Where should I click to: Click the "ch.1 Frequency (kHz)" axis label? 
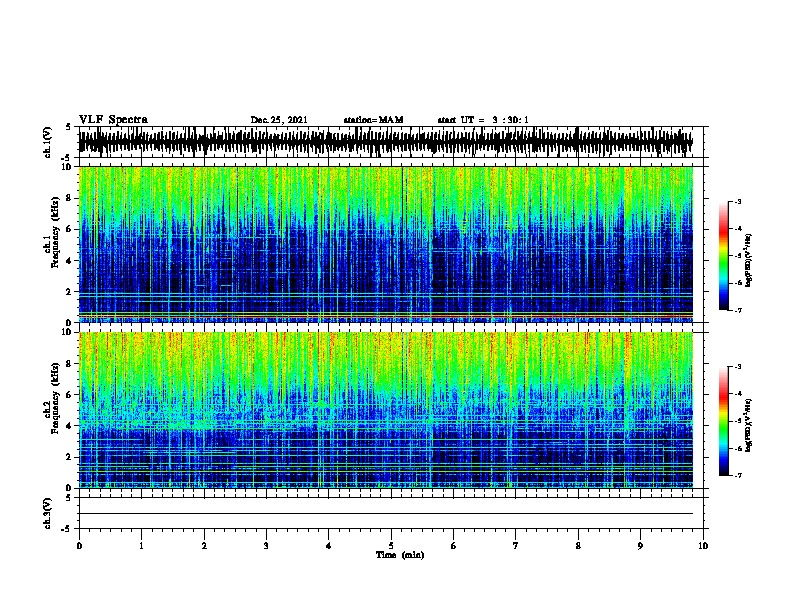[x=52, y=232]
